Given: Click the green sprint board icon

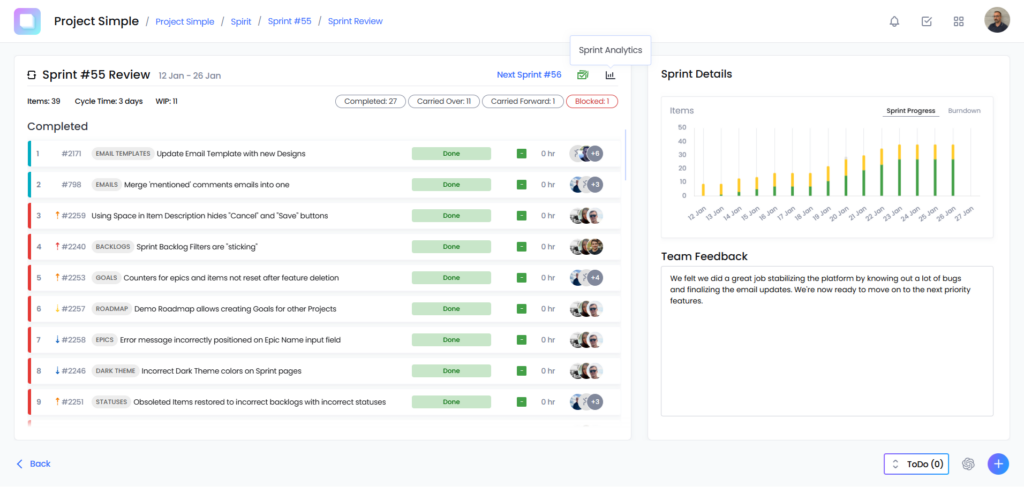Looking at the screenshot, I should [x=583, y=75].
